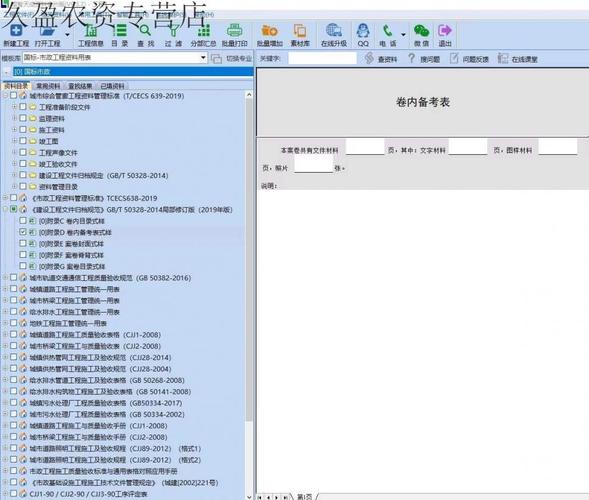589x500 pixels.
Task: Click the 查资料 lookup button
Action: pos(381,59)
